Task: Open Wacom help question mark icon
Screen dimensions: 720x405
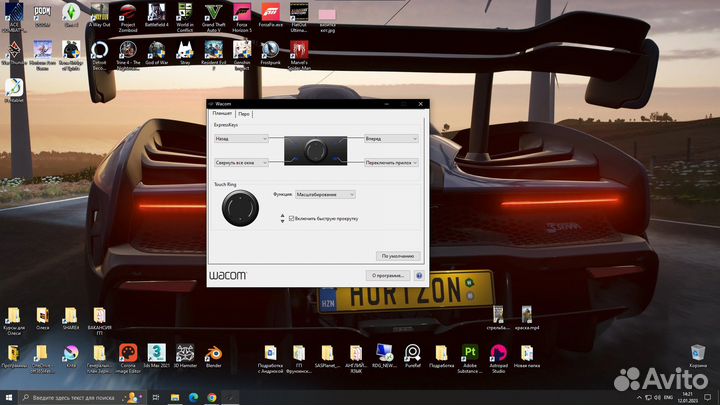Action: (x=419, y=276)
